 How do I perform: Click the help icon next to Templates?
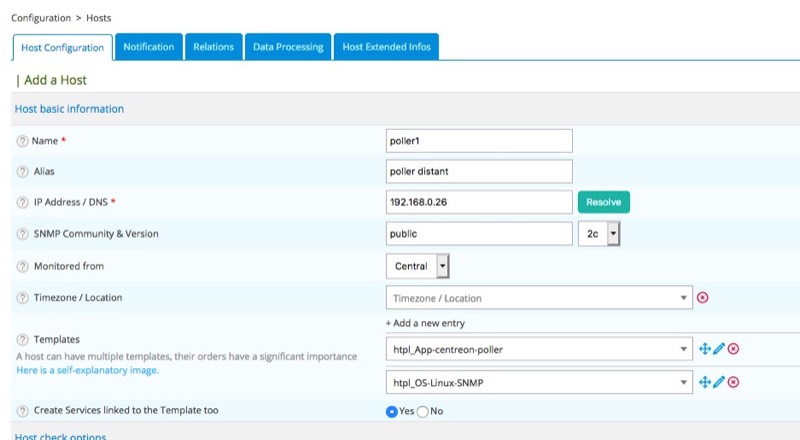pyautogui.click(x=22, y=340)
